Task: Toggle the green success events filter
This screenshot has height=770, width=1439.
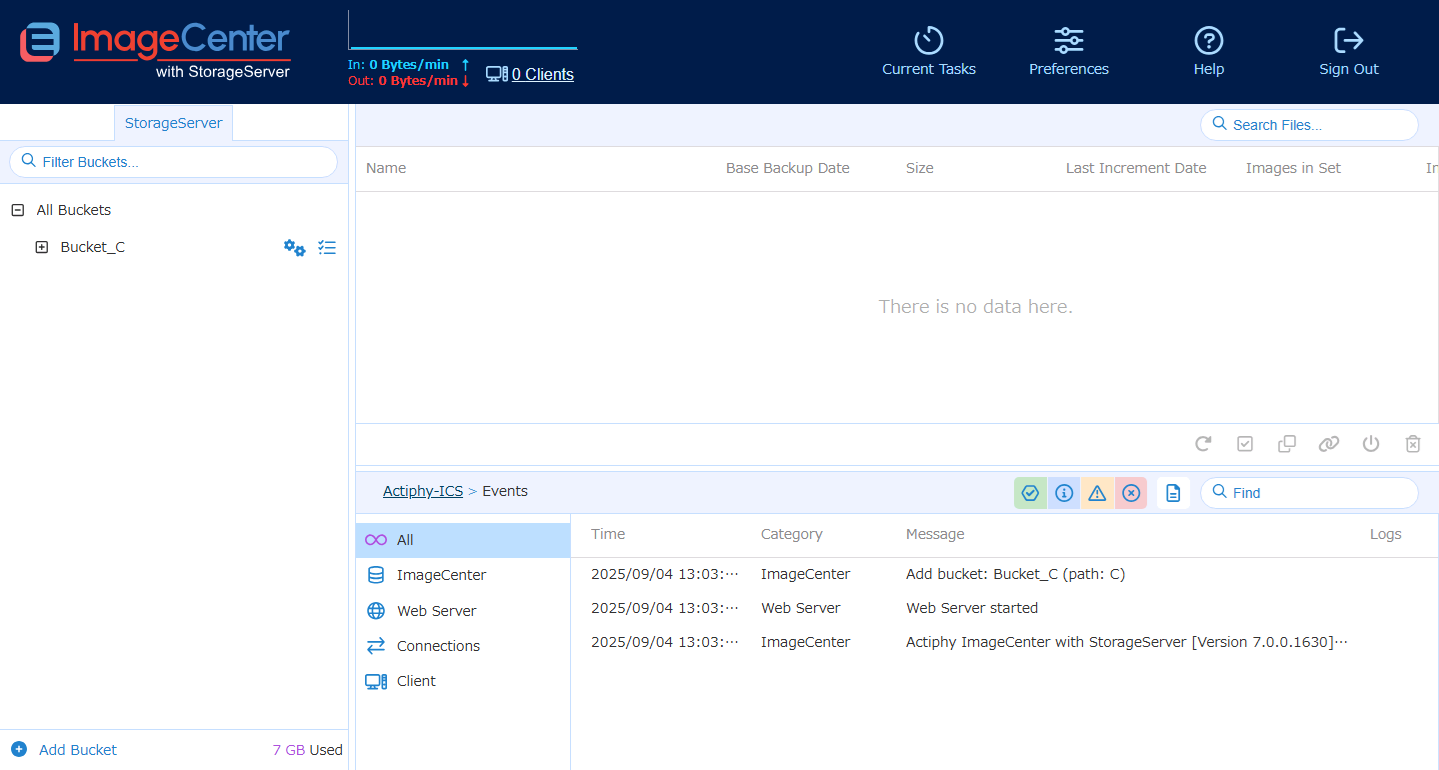Action: [1030, 493]
